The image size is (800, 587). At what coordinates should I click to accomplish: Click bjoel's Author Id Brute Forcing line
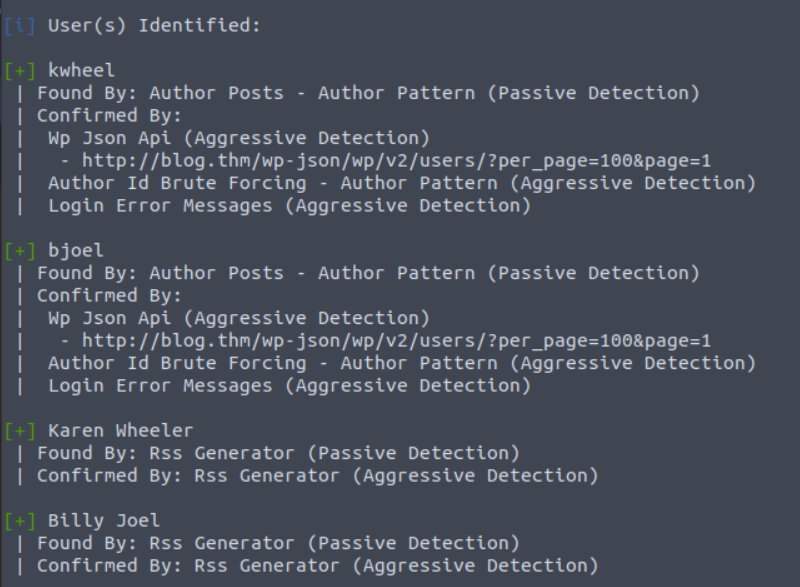pyautogui.click(x=402, y=363)
